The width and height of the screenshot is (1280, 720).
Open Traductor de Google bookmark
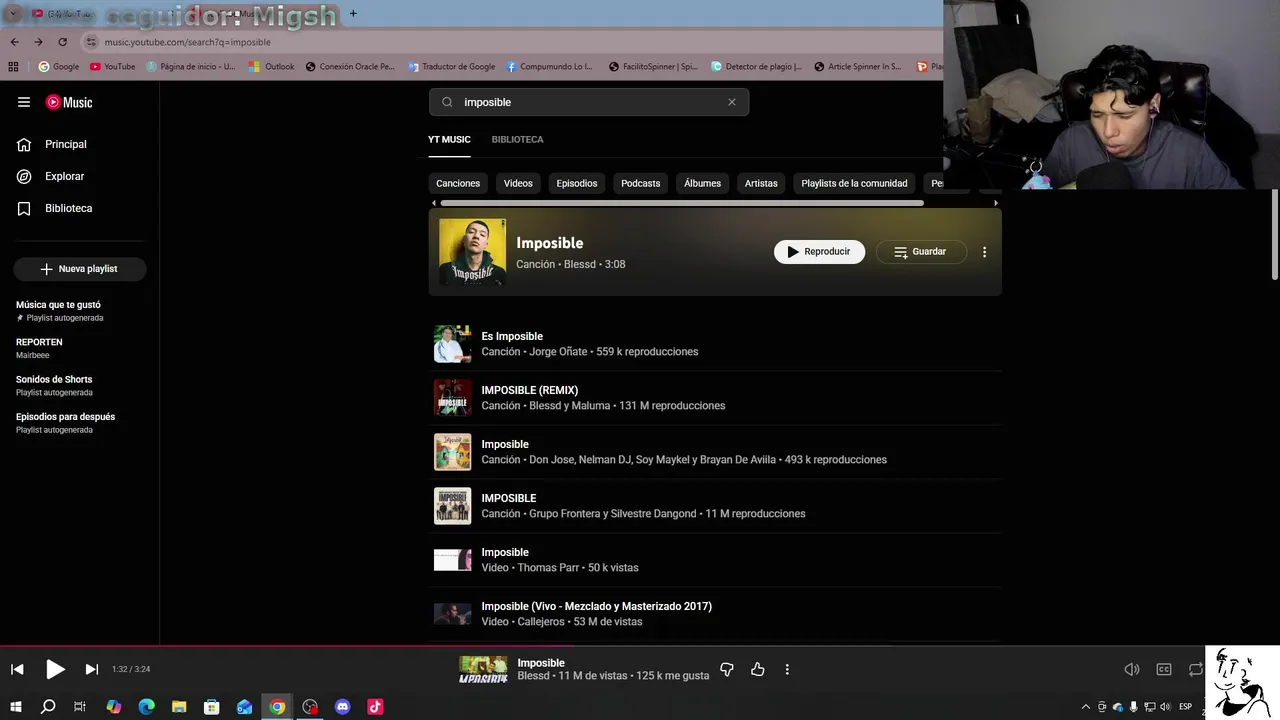point(451,67)
